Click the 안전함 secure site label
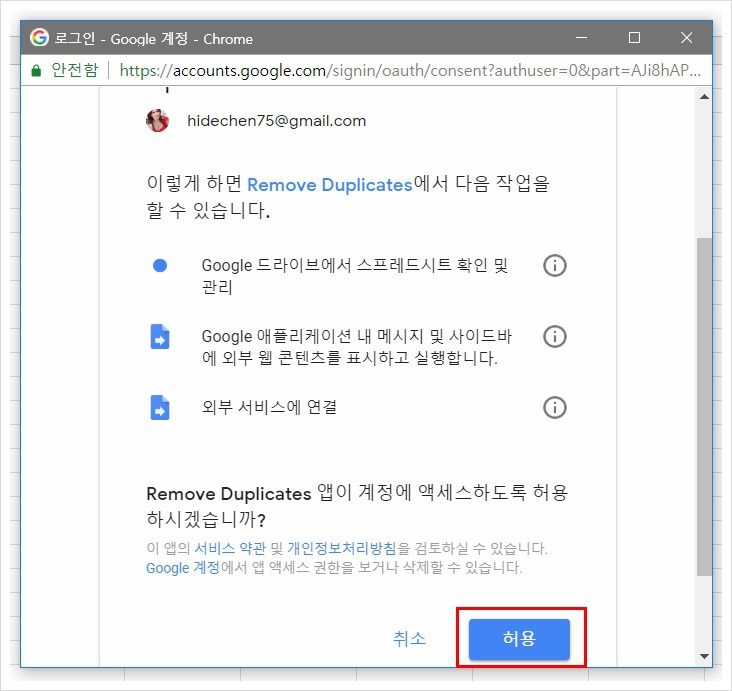This screenshot has height=691, width=732. [75, 70]
